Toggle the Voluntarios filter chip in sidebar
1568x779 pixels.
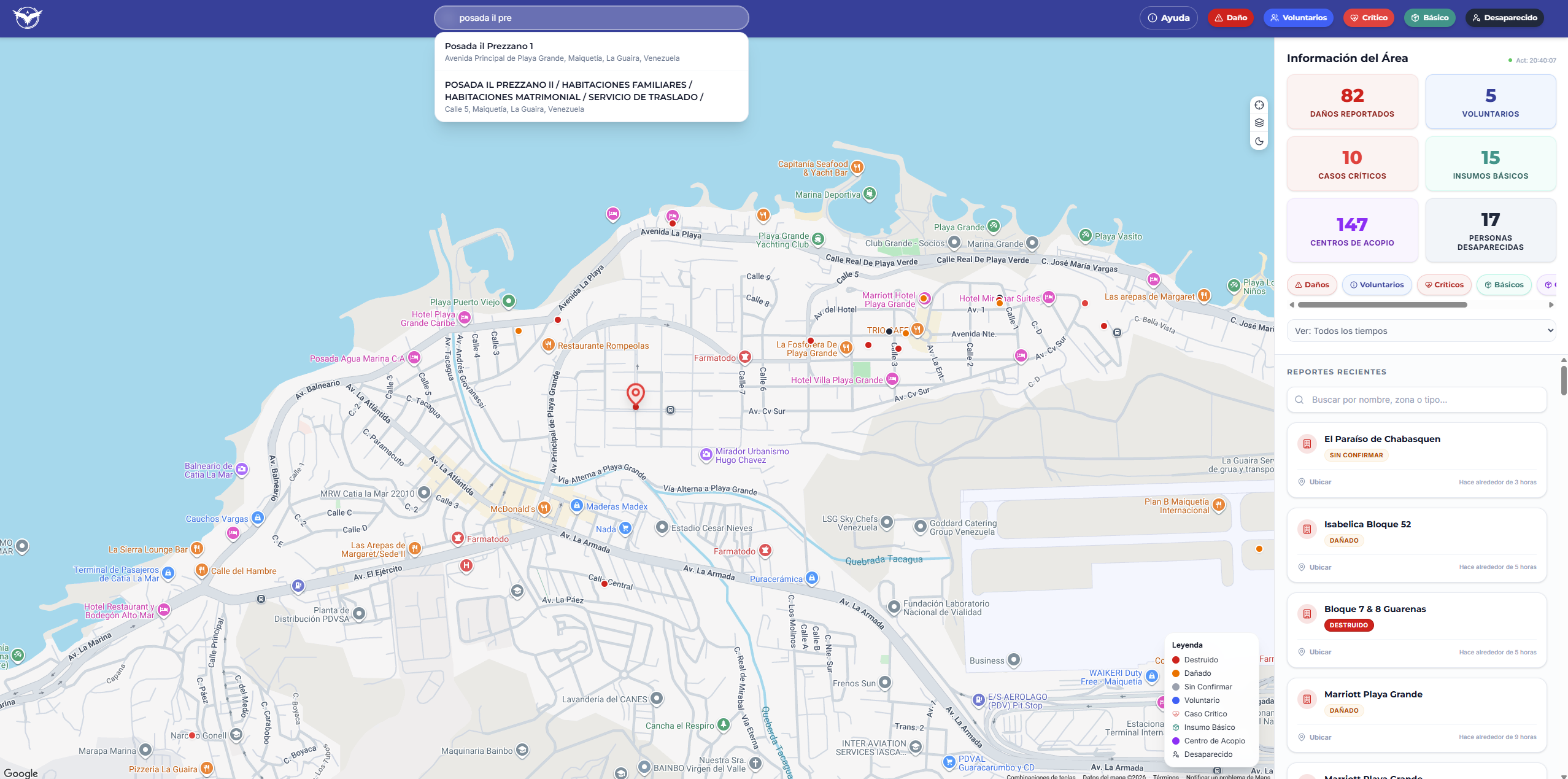coord(1376,285)
